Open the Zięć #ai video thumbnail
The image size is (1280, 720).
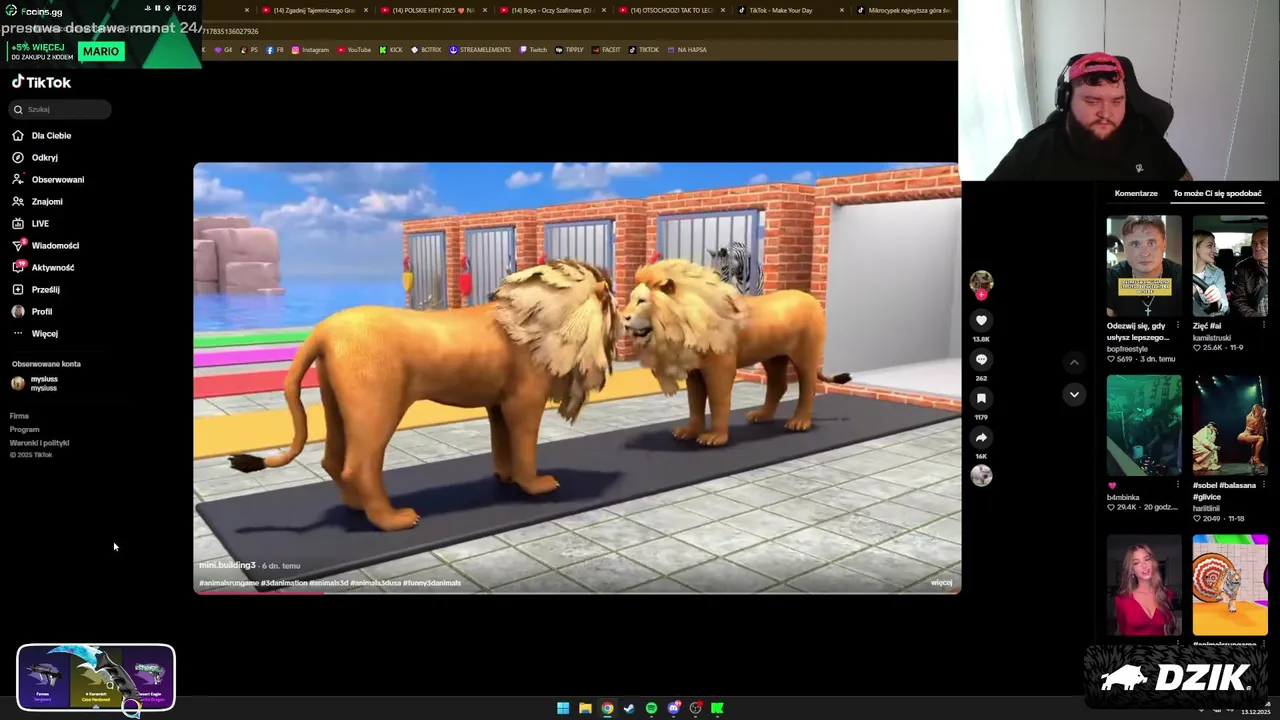coord(1230,266)
